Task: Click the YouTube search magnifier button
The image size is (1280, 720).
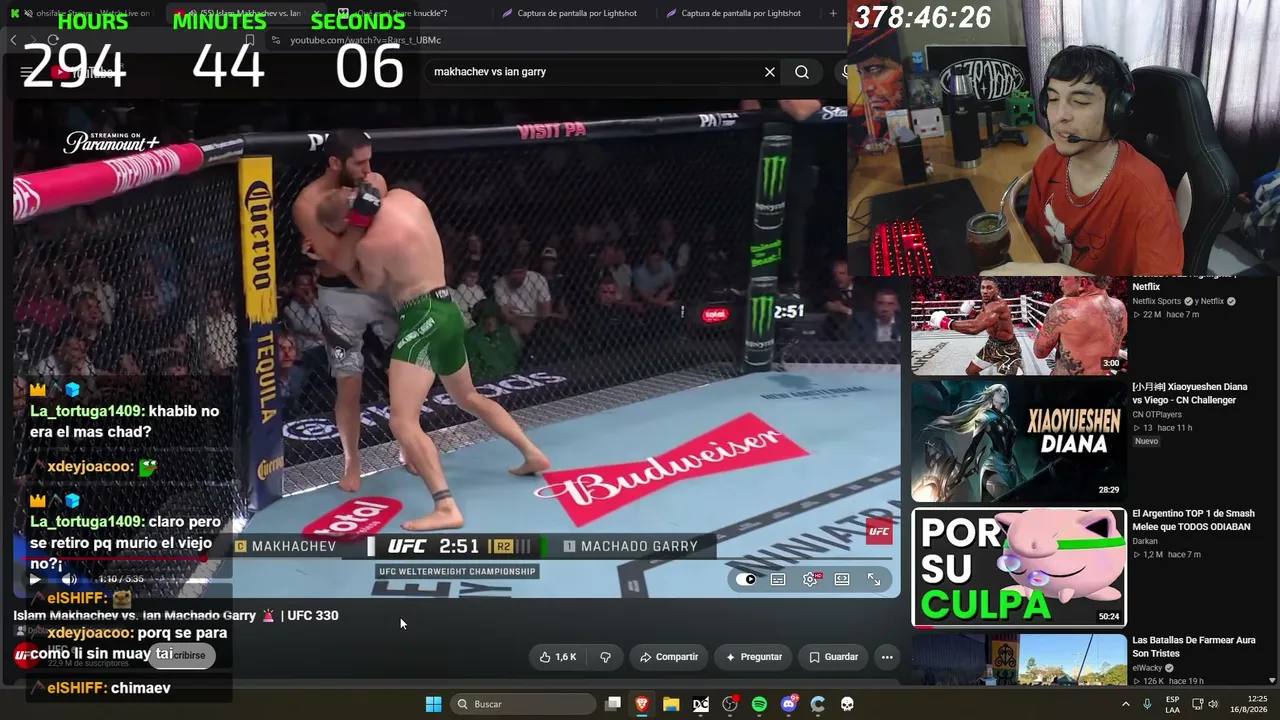Action: 802,72
